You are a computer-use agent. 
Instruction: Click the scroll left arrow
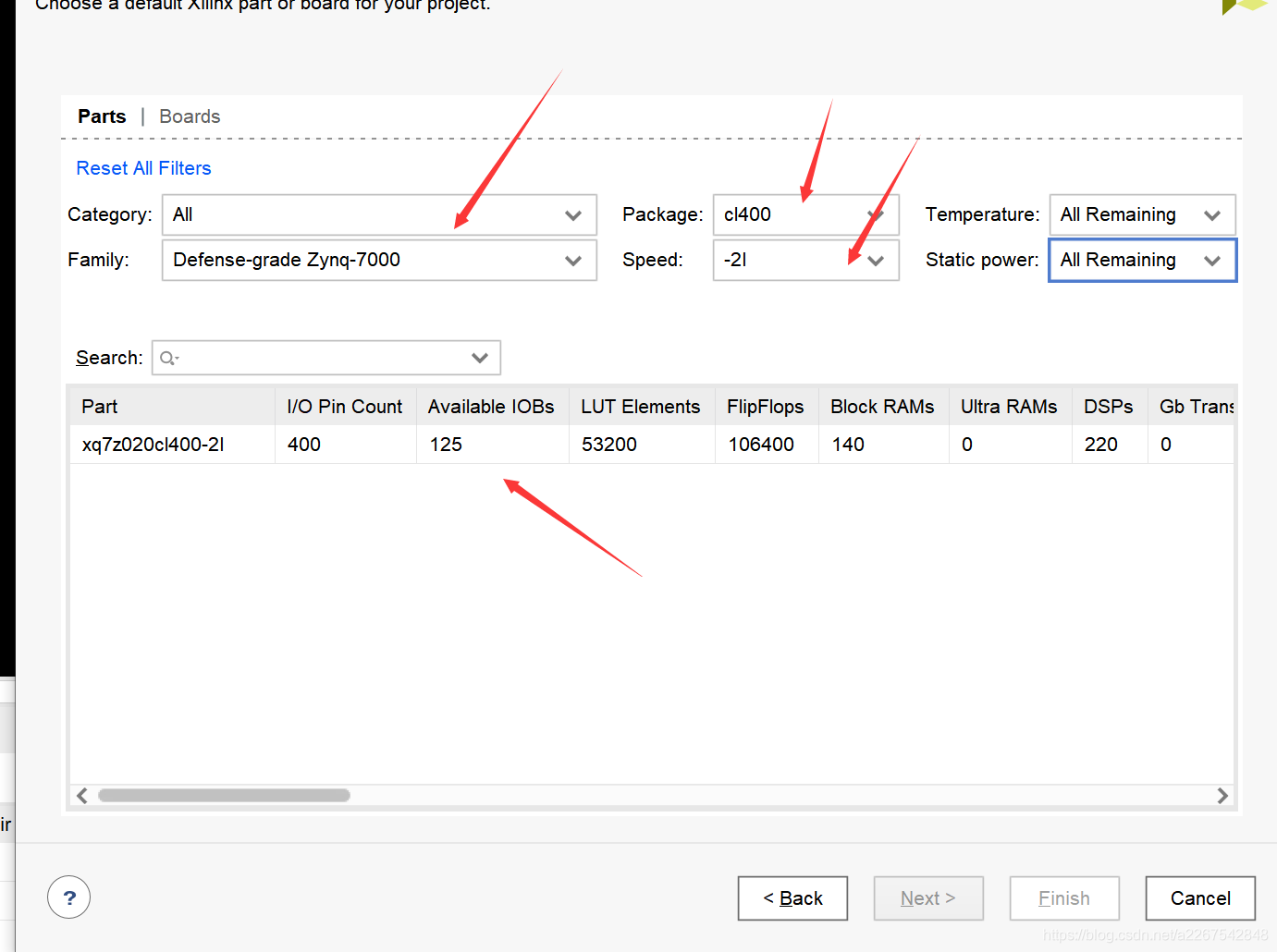(x=82, y=796)
